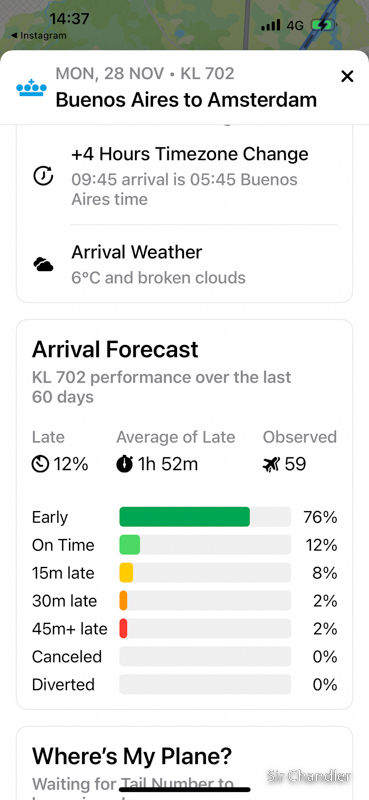
Task: Tap the KLM crown airline logo
Action: (x=32, y=87)
